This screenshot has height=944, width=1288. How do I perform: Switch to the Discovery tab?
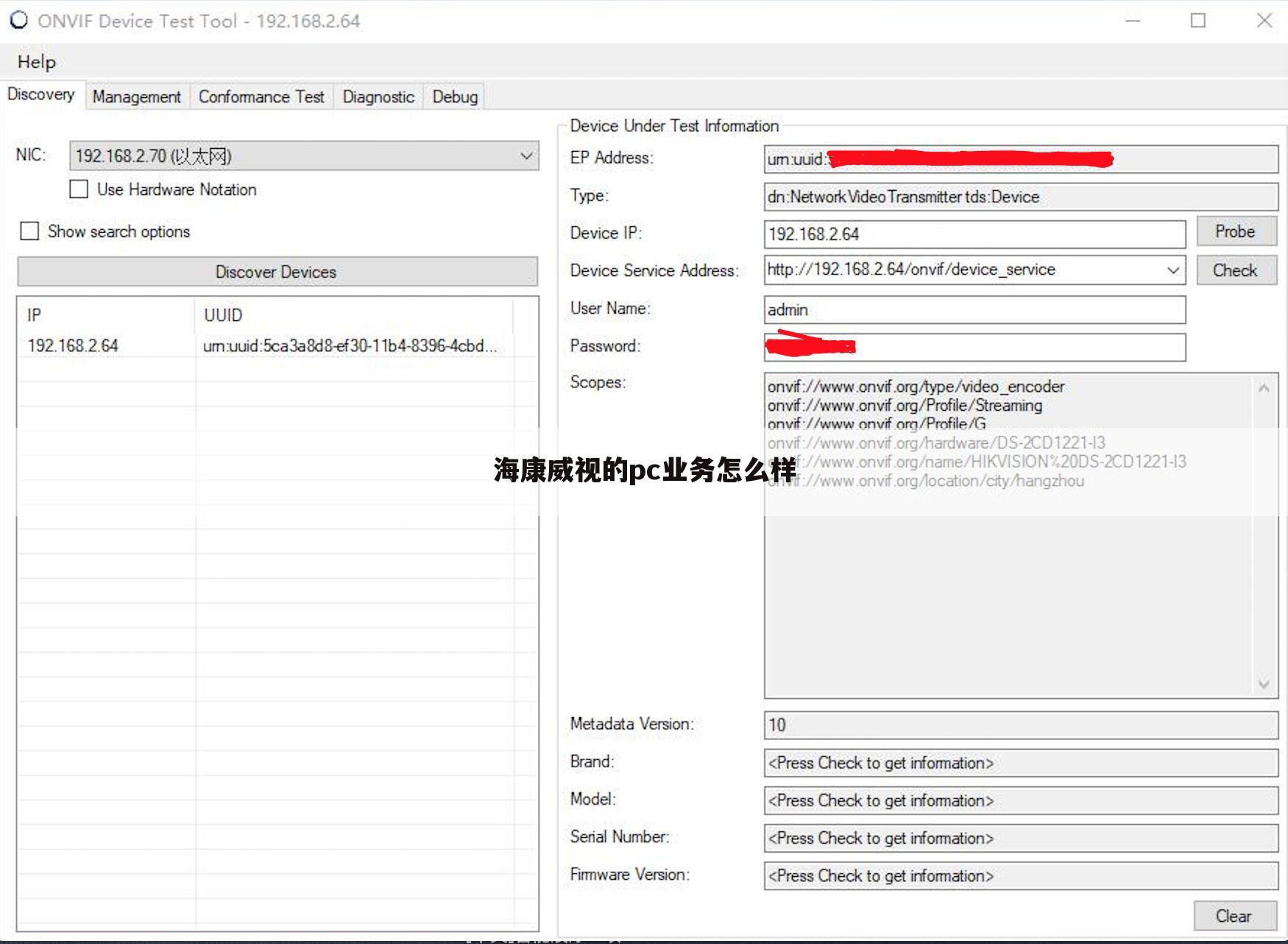pos(41,95)
